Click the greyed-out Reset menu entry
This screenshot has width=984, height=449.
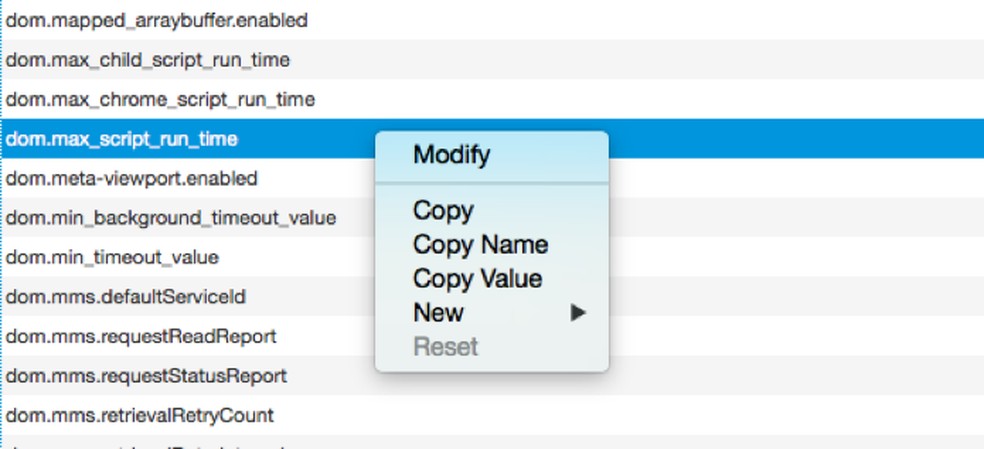[445, 347]
